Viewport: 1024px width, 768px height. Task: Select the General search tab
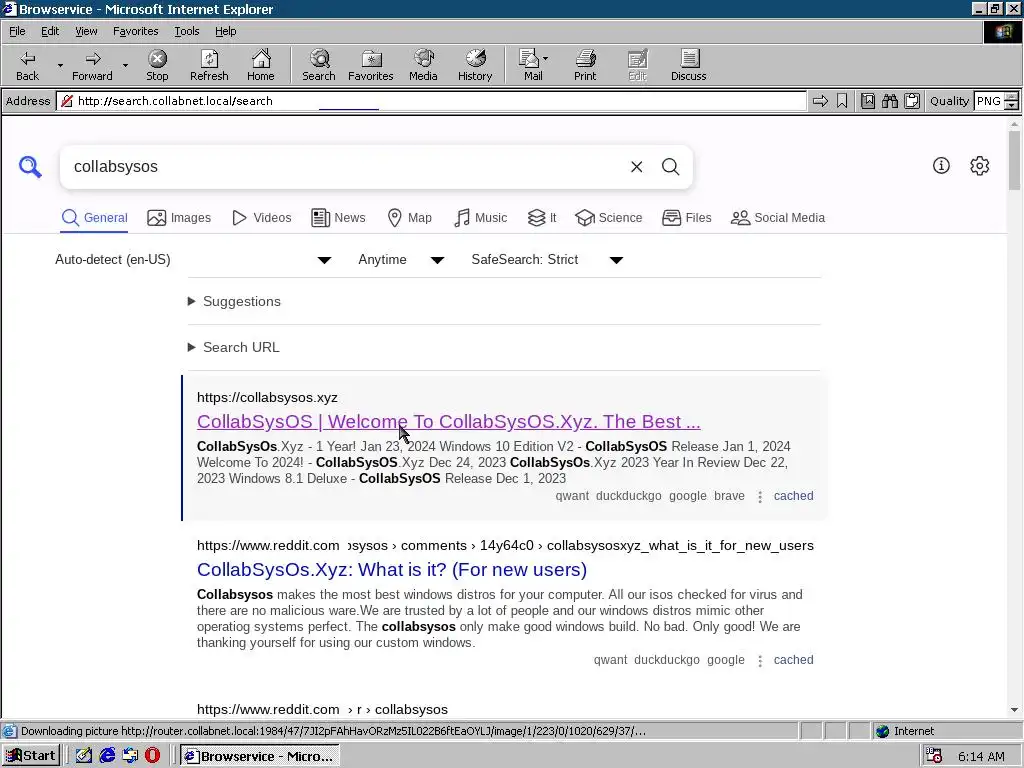tap(94, 217)
